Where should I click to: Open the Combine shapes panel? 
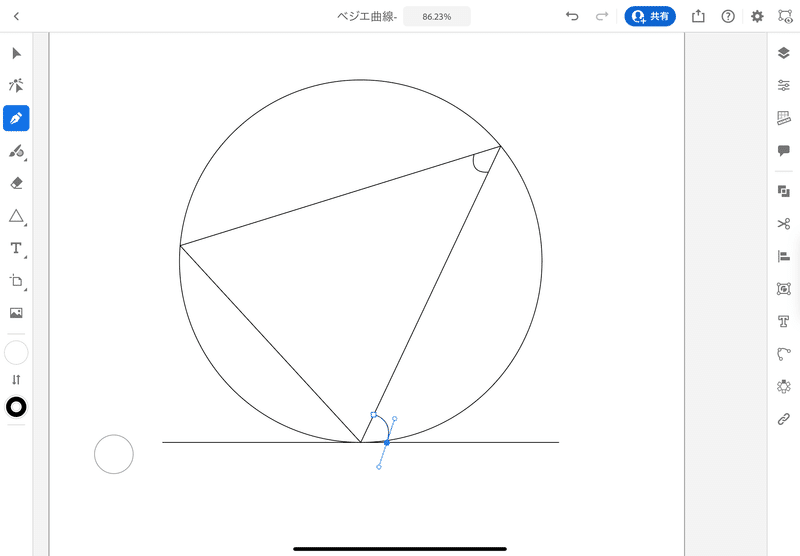pos(784,191)
